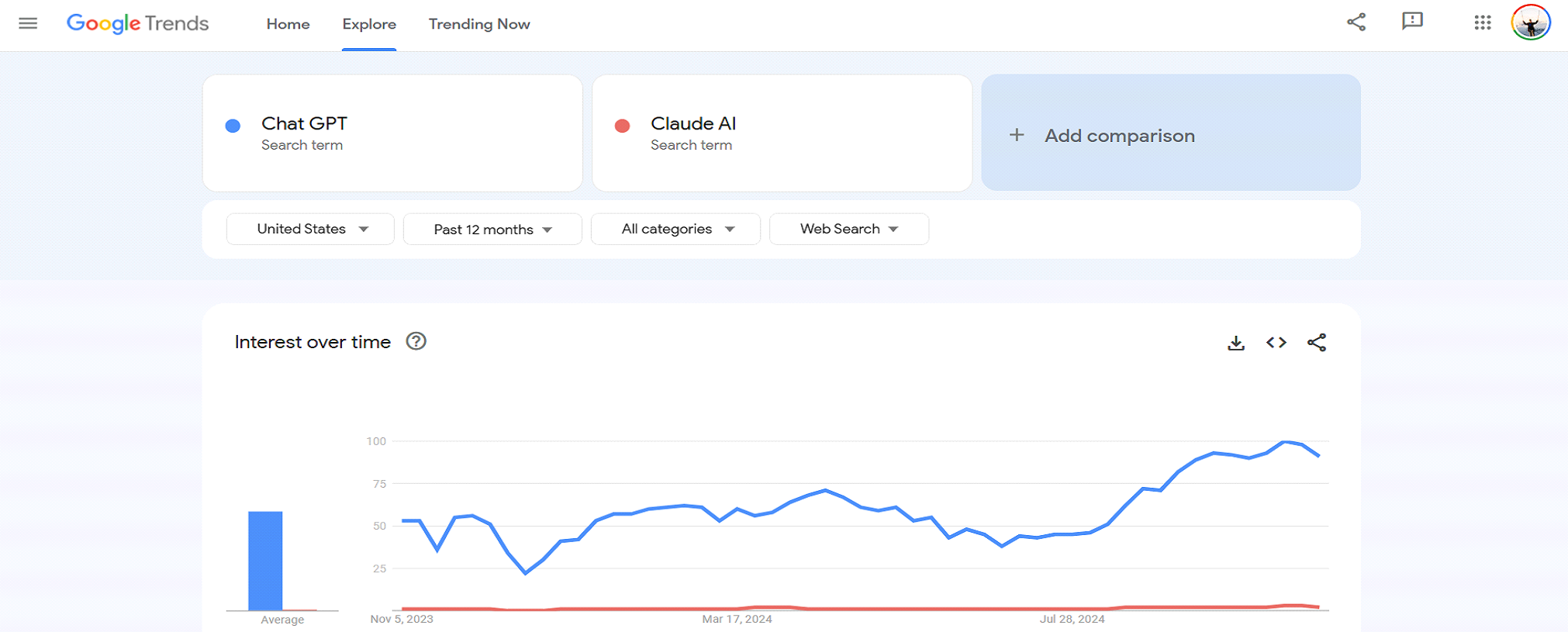Open the Google account profile avatar
Screen dimensions: 1568x632
(x=1530, y=22)
